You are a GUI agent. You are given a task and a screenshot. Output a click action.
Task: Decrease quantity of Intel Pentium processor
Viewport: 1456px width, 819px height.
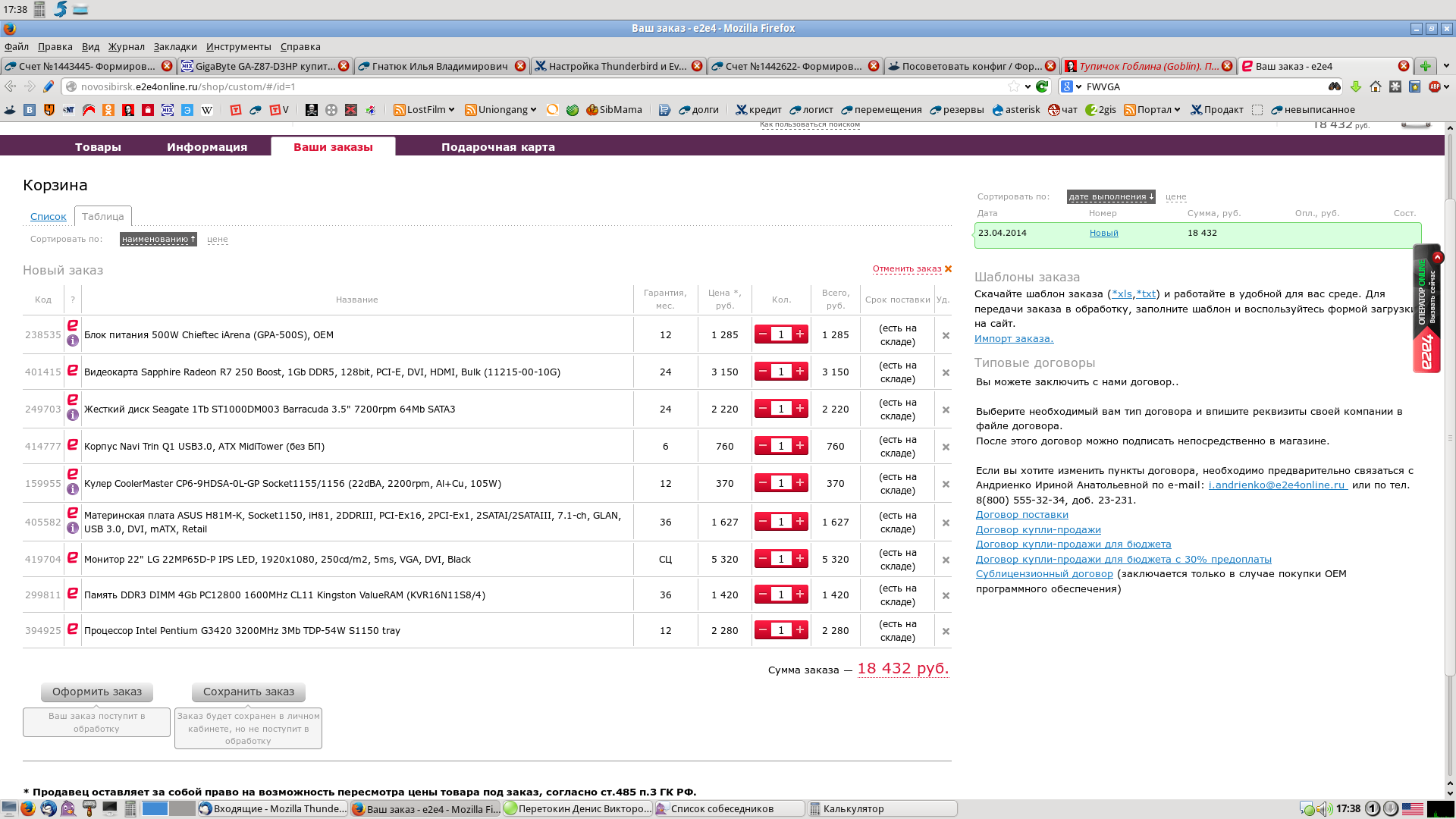point(763,630)
